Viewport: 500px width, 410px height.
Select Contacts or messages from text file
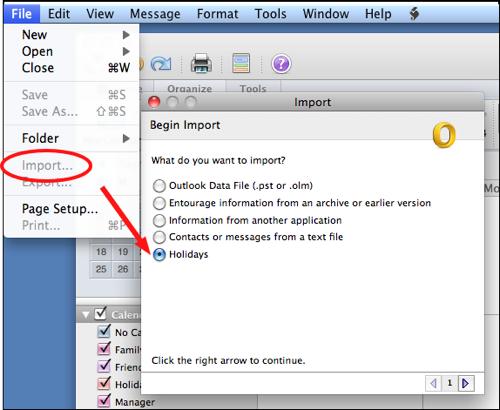pyautogui.click(x=159, y=237)
